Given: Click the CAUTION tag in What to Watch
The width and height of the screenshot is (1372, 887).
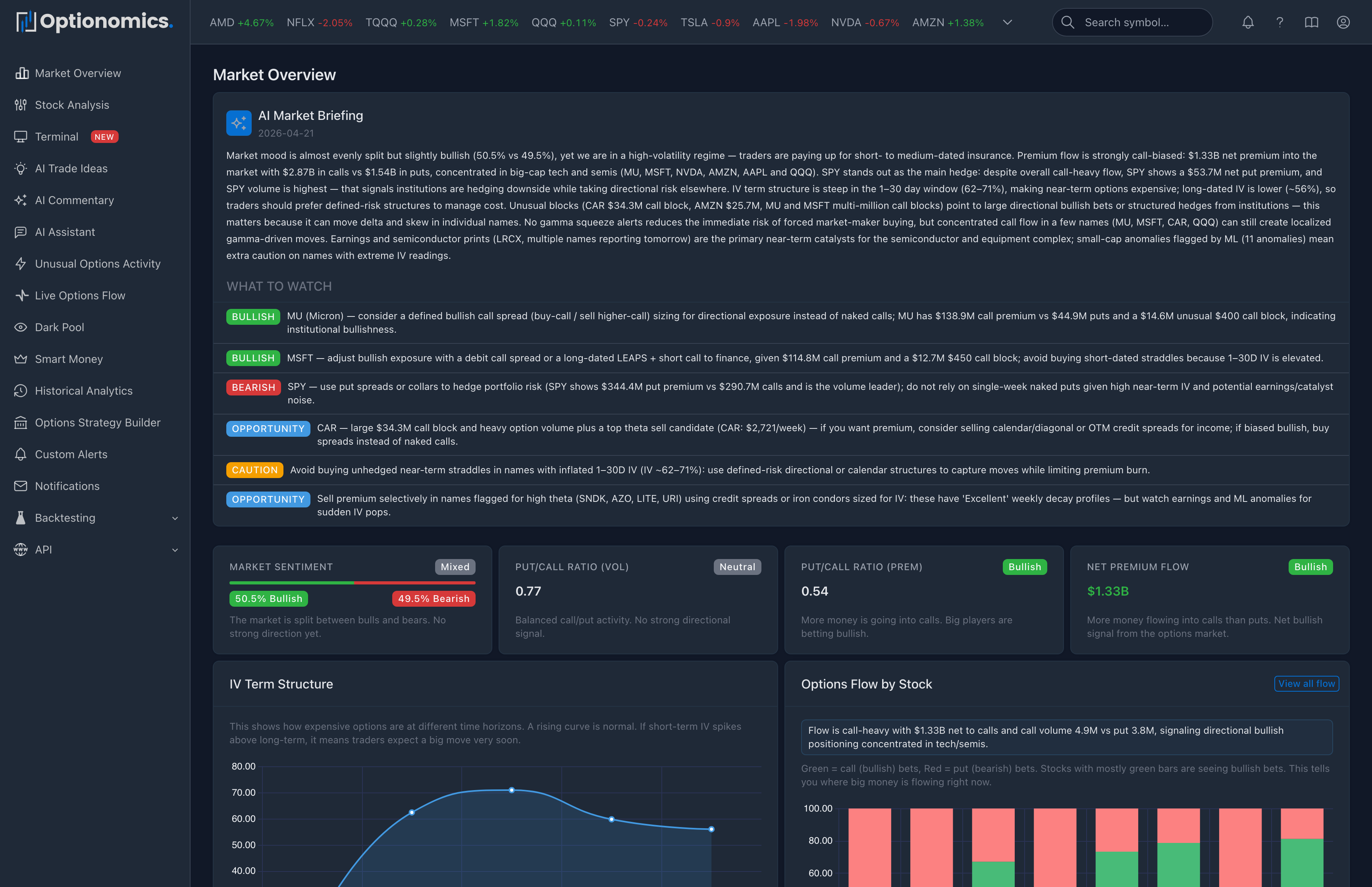Looking at the screenshot, I should tap(254, 470).
